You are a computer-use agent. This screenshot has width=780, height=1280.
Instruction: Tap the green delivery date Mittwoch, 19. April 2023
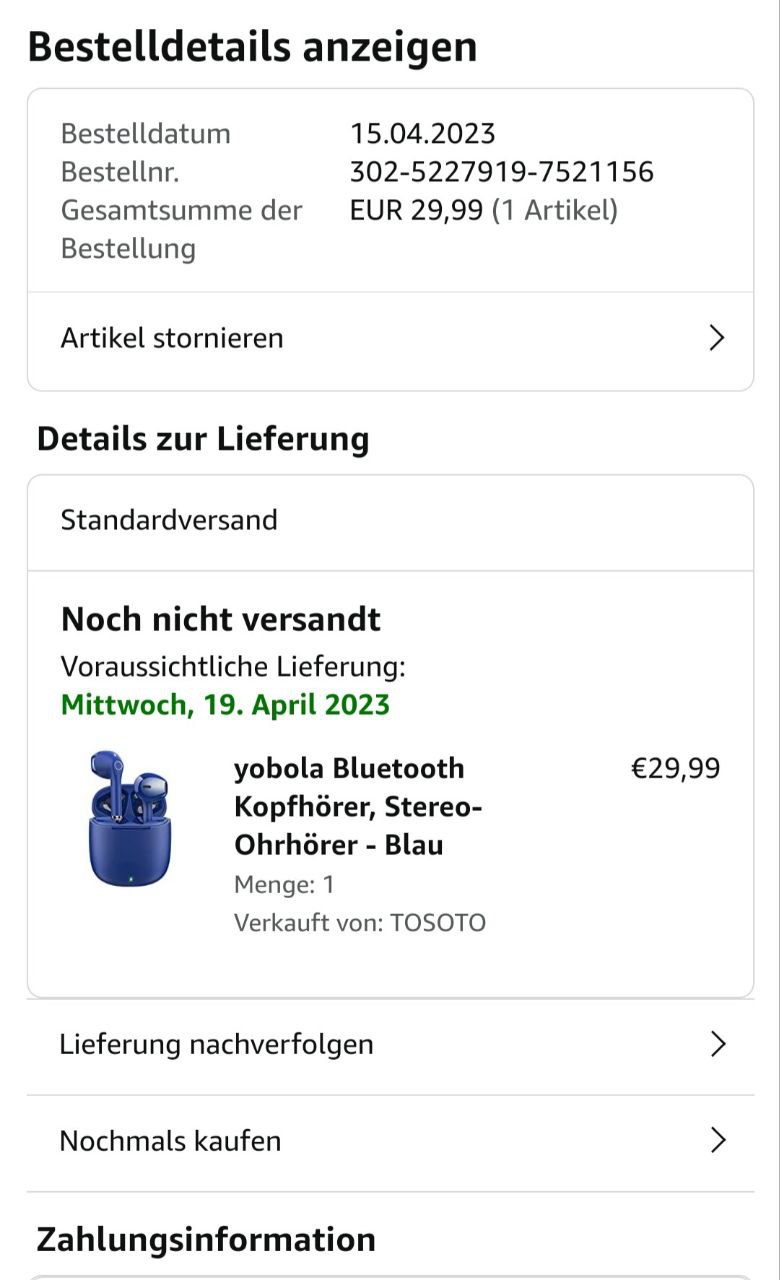point(225,705)
